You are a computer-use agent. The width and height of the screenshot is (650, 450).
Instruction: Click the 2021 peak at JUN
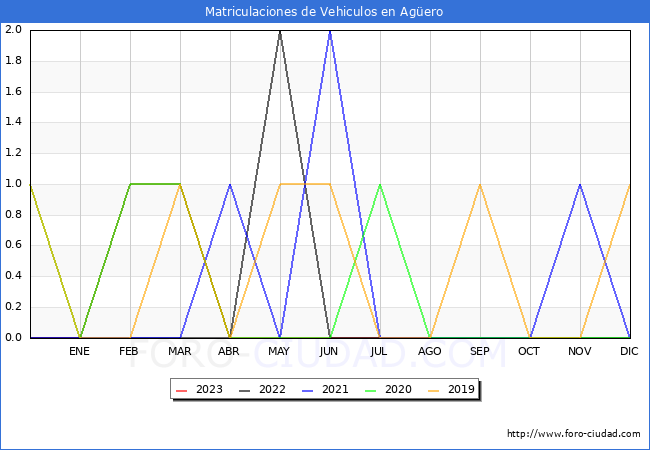click(330, 31)
